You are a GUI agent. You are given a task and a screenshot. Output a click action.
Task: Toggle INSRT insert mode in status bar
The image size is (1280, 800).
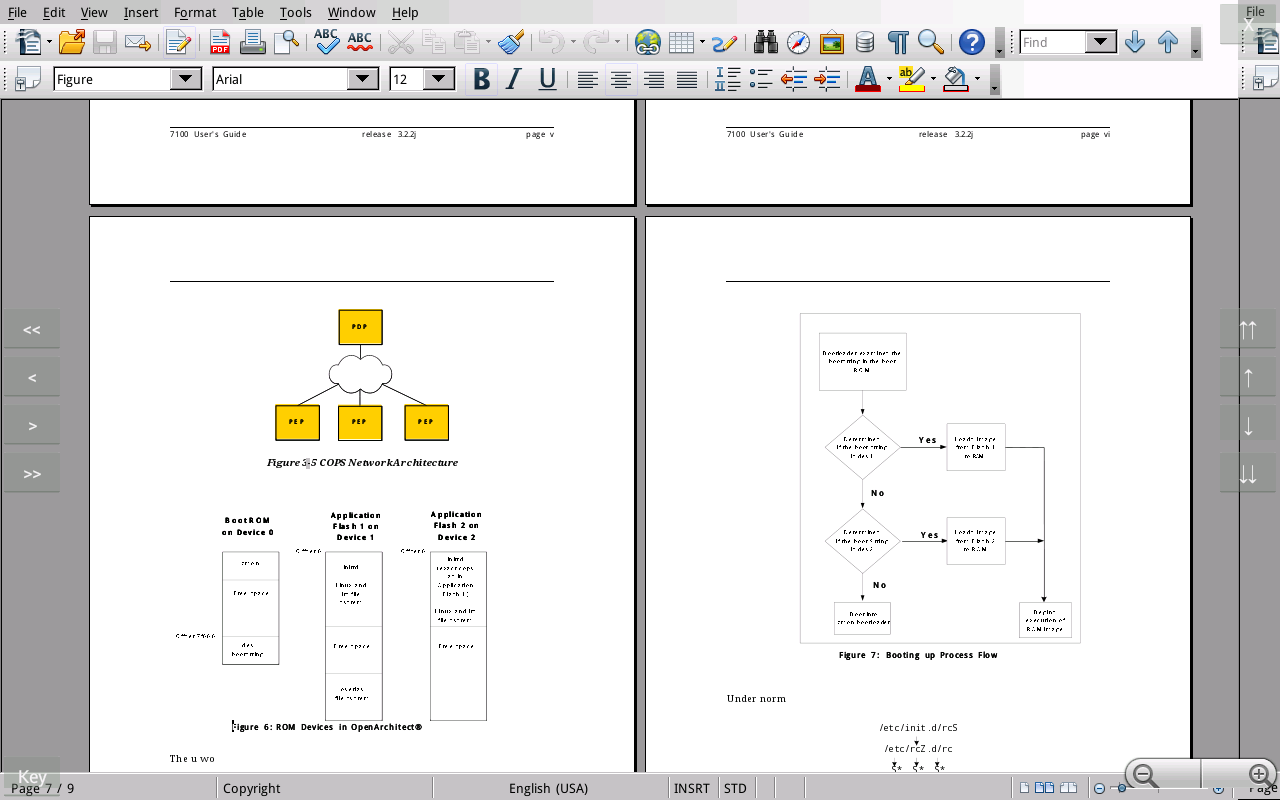point(692,788)
